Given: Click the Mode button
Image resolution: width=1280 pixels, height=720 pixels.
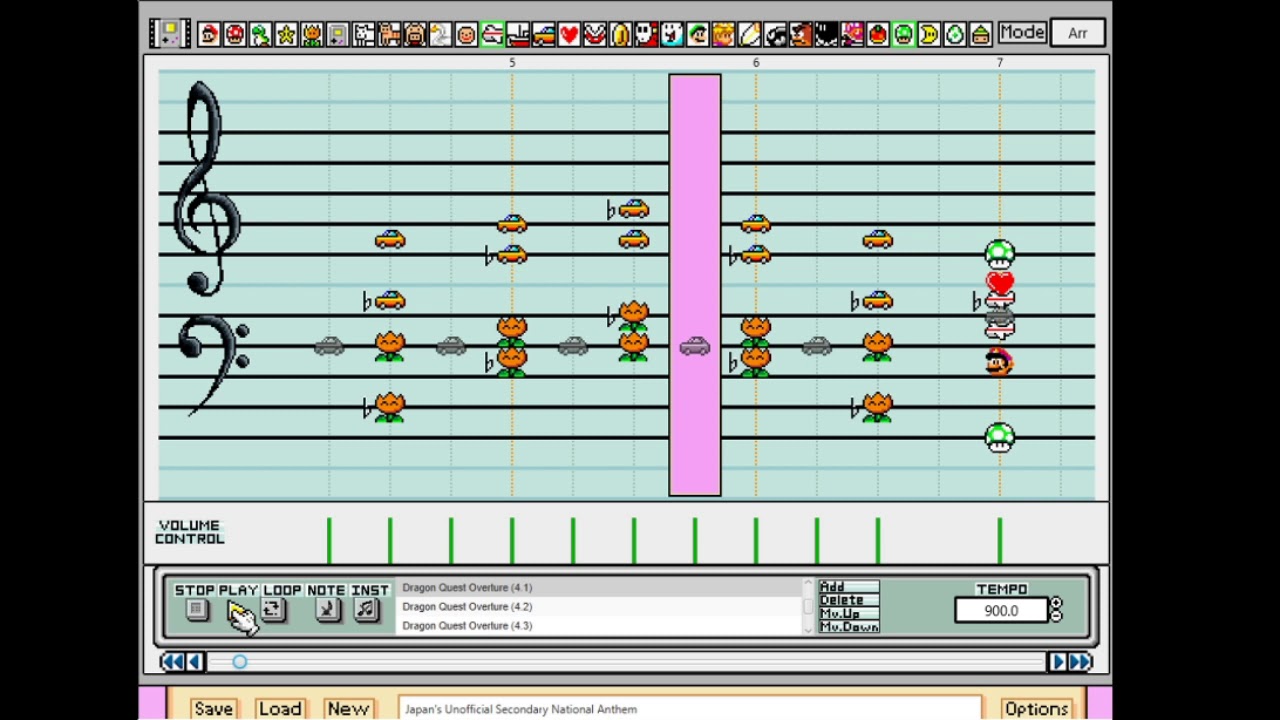Looking at the screenshot, I should coord(1021,33).
